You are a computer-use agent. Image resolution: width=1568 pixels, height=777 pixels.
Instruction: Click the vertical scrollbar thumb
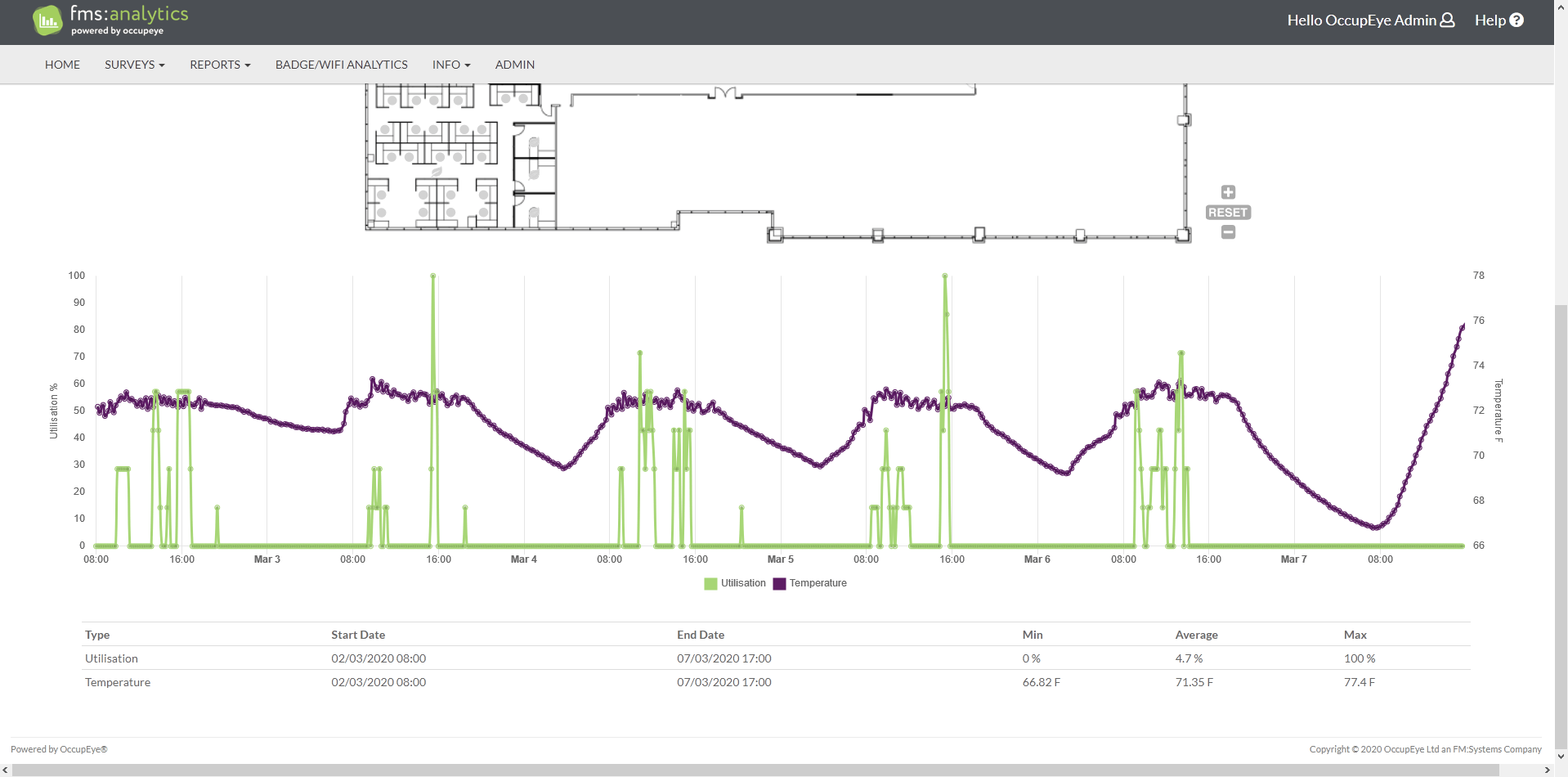click(1561, 525)
